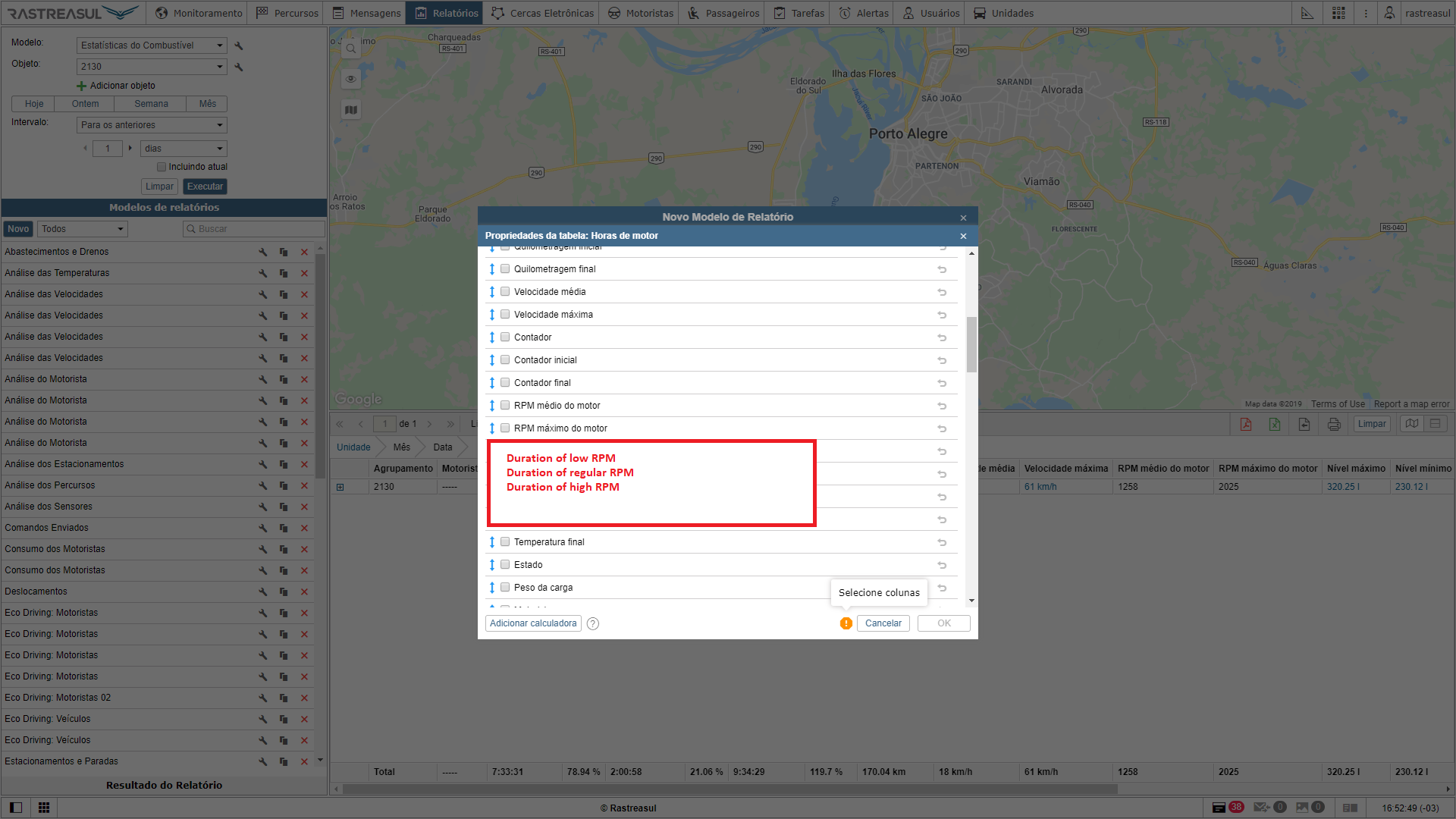
Task: Click the print report icon
Action: click(x=1334, y=424)
